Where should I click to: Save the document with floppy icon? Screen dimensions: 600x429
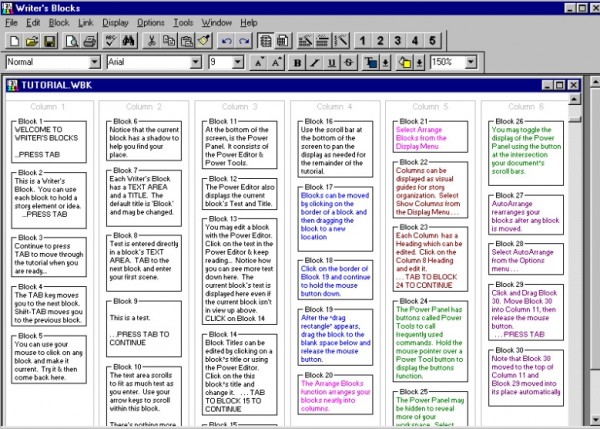(x=50, y=41)
